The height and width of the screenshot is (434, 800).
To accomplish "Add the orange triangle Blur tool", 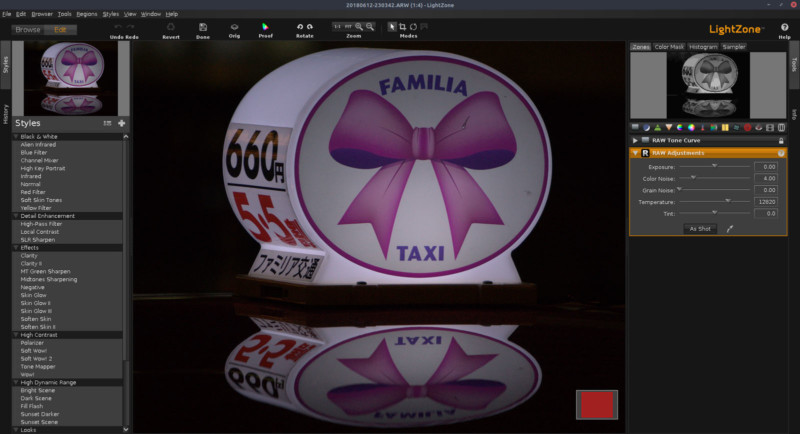I will point(669,127).
